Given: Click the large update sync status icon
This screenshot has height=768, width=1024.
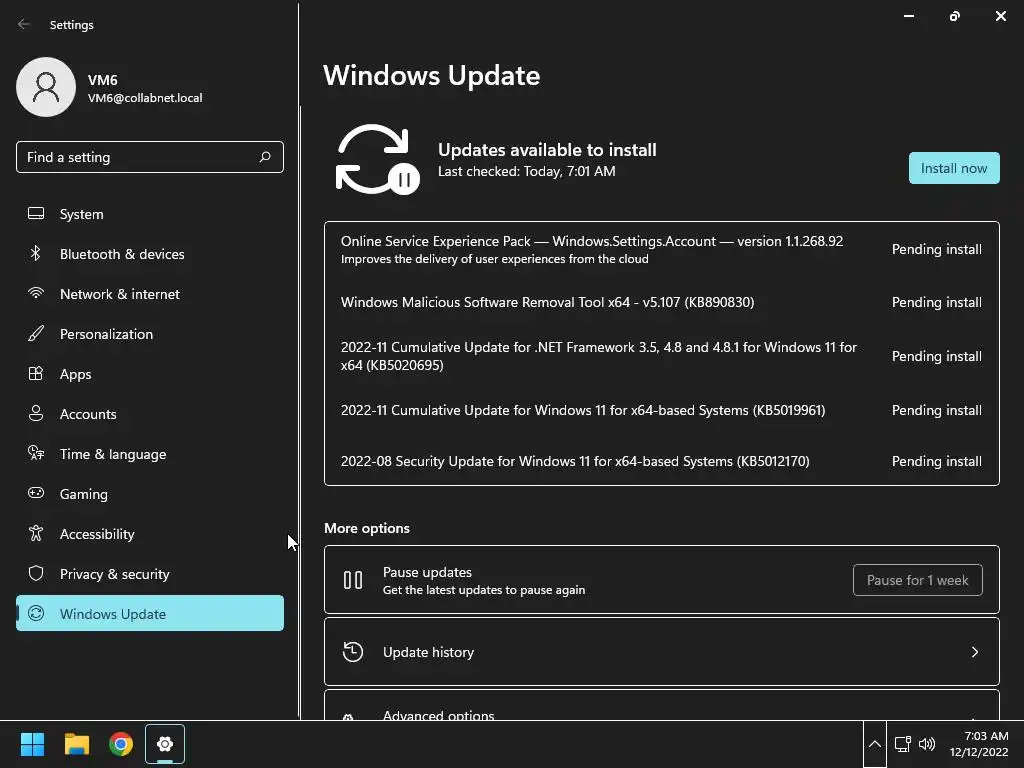Looking at the screenshot, I should click(377, 159).
